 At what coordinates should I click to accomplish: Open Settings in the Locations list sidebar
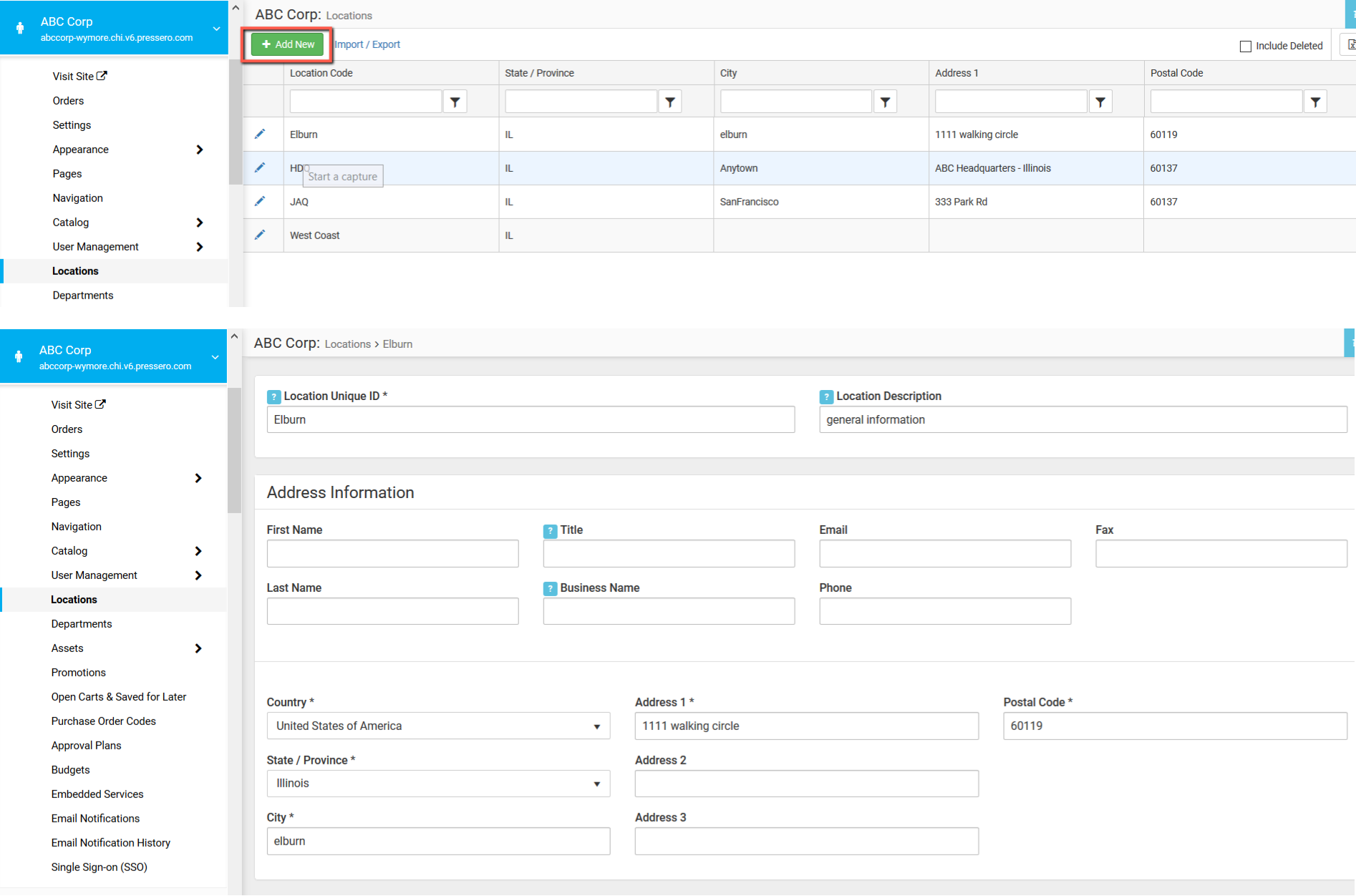pos(72,125)
